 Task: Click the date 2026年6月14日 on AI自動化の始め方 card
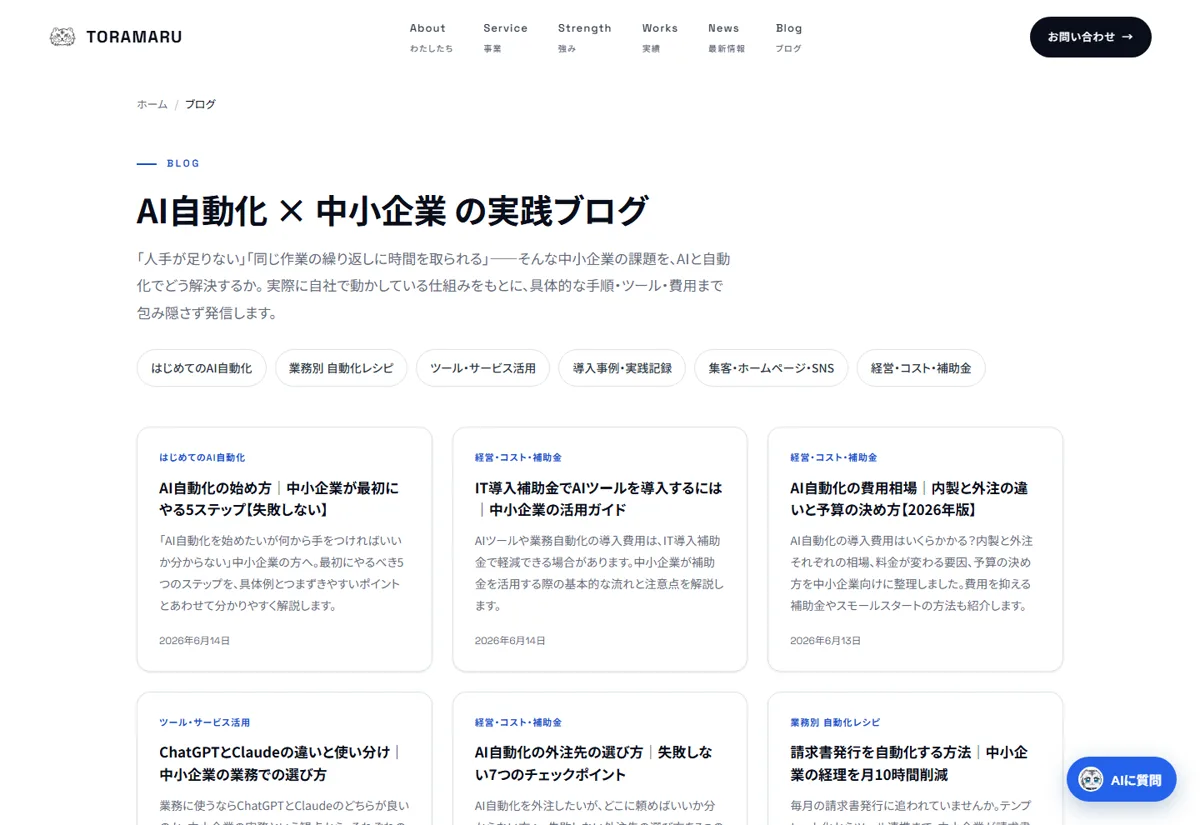point(194,640)
